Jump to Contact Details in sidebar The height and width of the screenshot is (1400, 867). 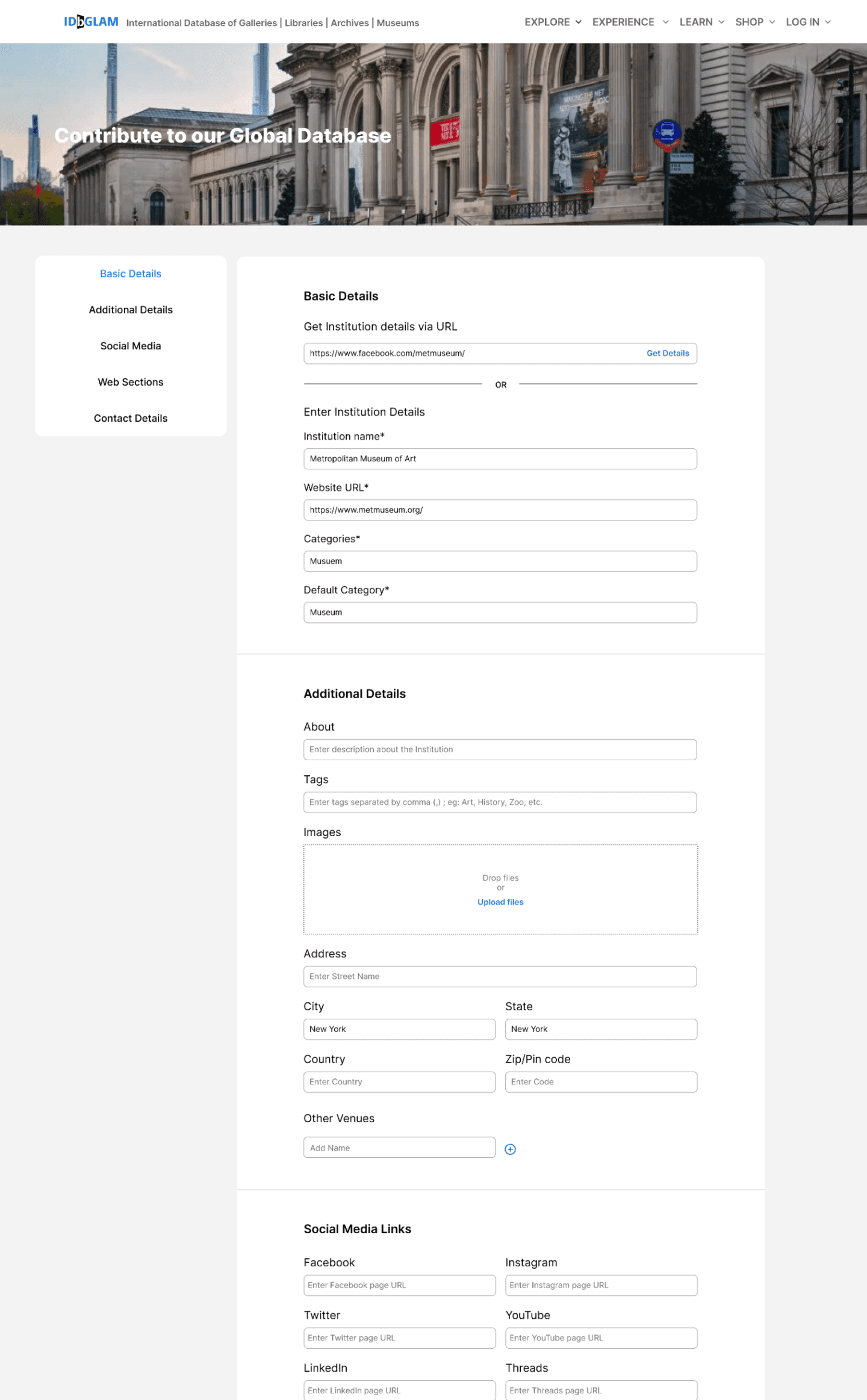pyautogui.click(x=131, y=418)
